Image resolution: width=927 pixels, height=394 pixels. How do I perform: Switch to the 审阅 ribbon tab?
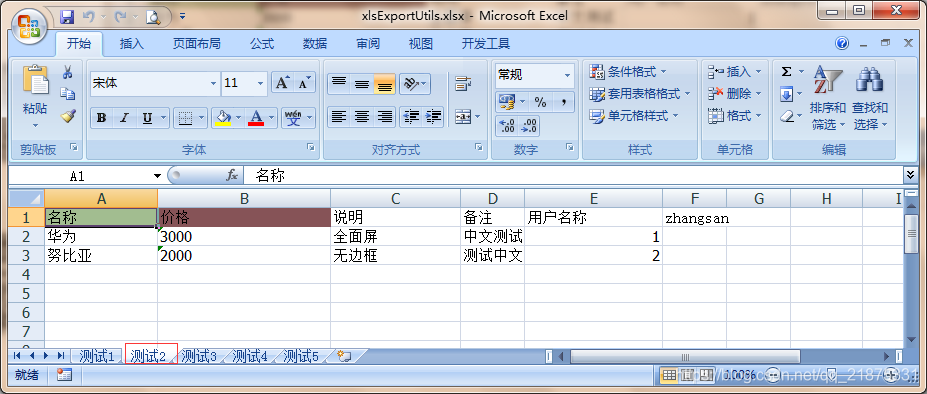coord(368,44)
